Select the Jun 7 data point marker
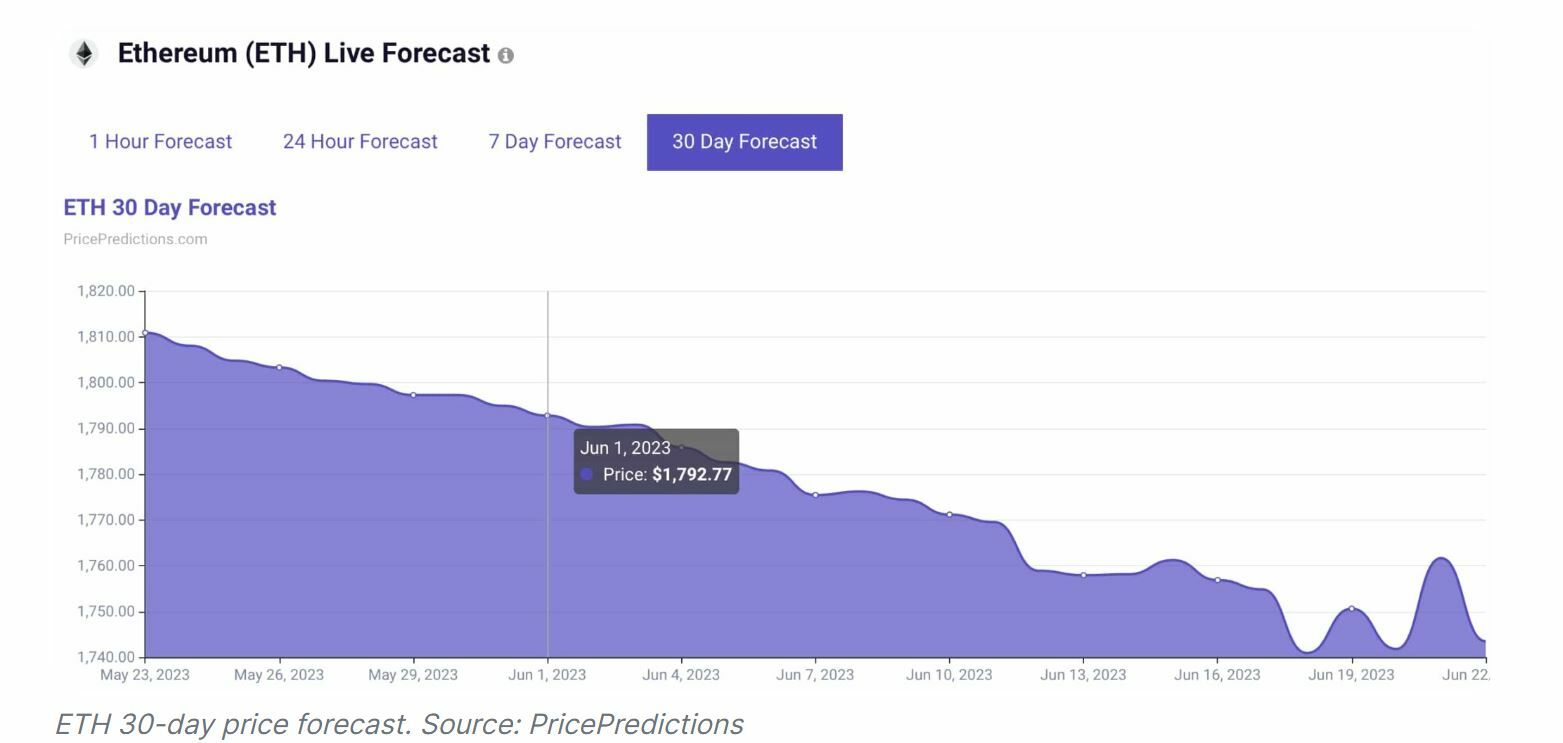The image size is (1563, 743). tap(815, 495)
